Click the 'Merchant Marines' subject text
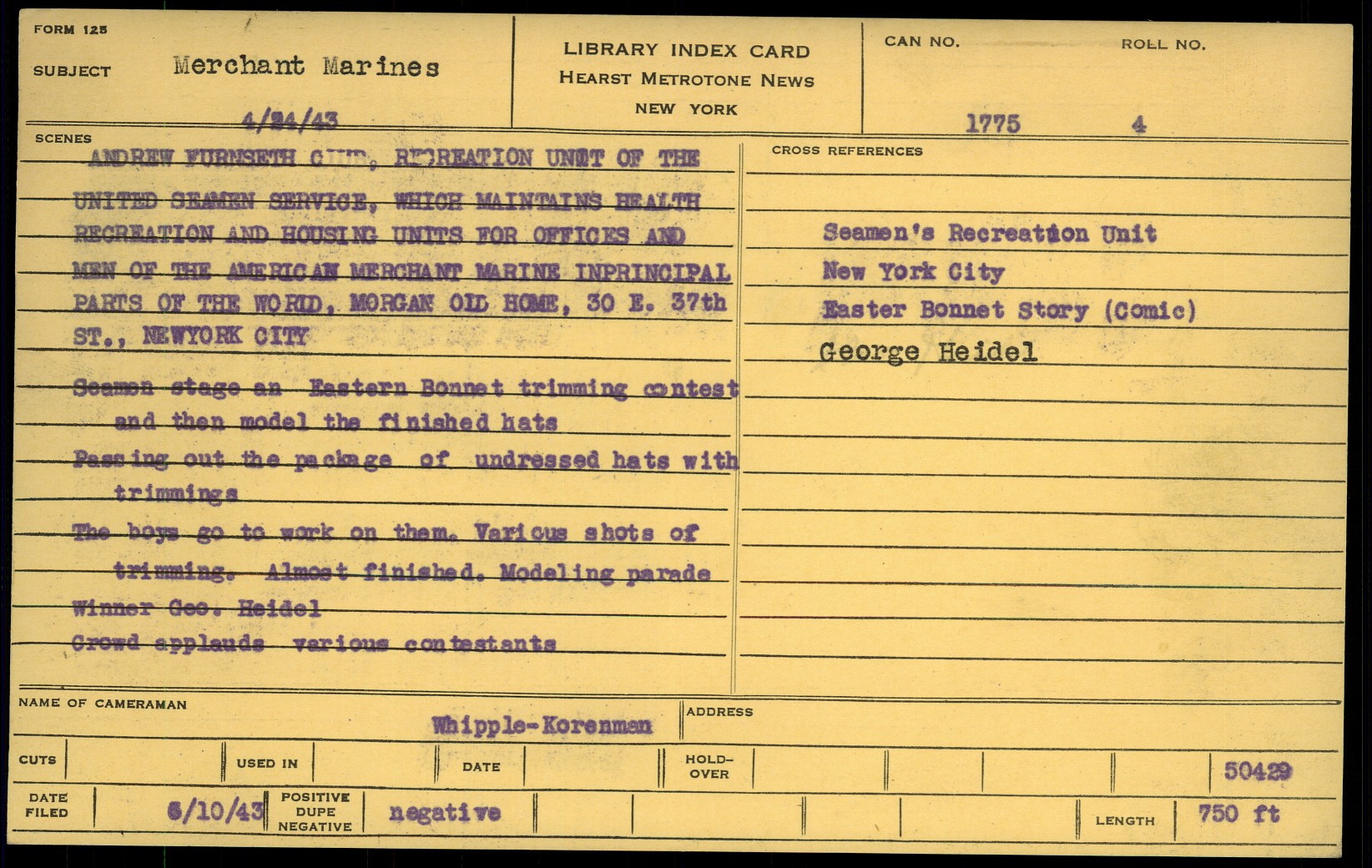 coord(306,67)
